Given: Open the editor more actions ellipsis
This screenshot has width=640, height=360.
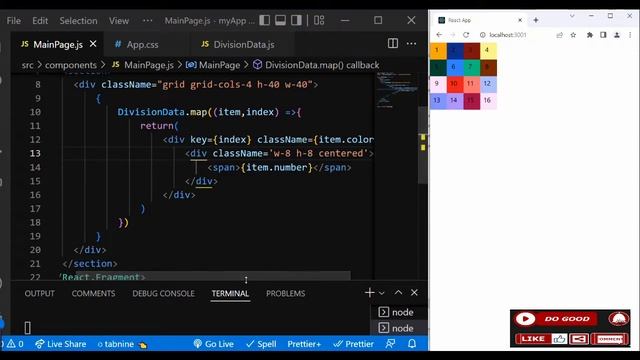Looking at the screenshot, I should pyautogui.click(x=411, y=43).
